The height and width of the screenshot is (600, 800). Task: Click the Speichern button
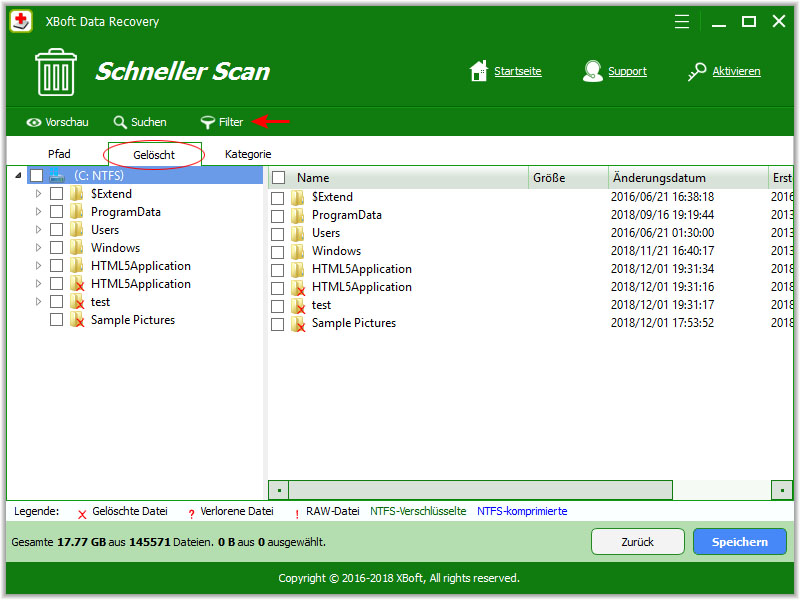[x=739, y=542]
